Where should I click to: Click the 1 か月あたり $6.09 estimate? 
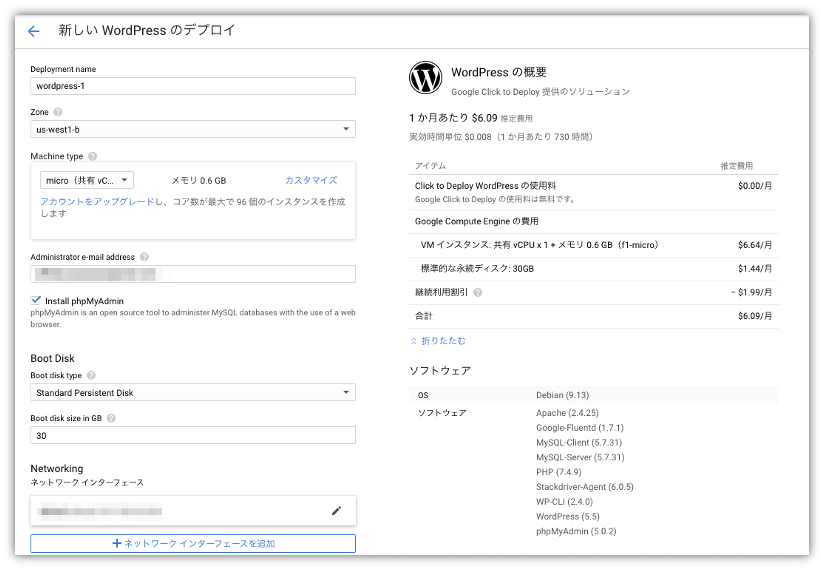click(x=453, y=118)
